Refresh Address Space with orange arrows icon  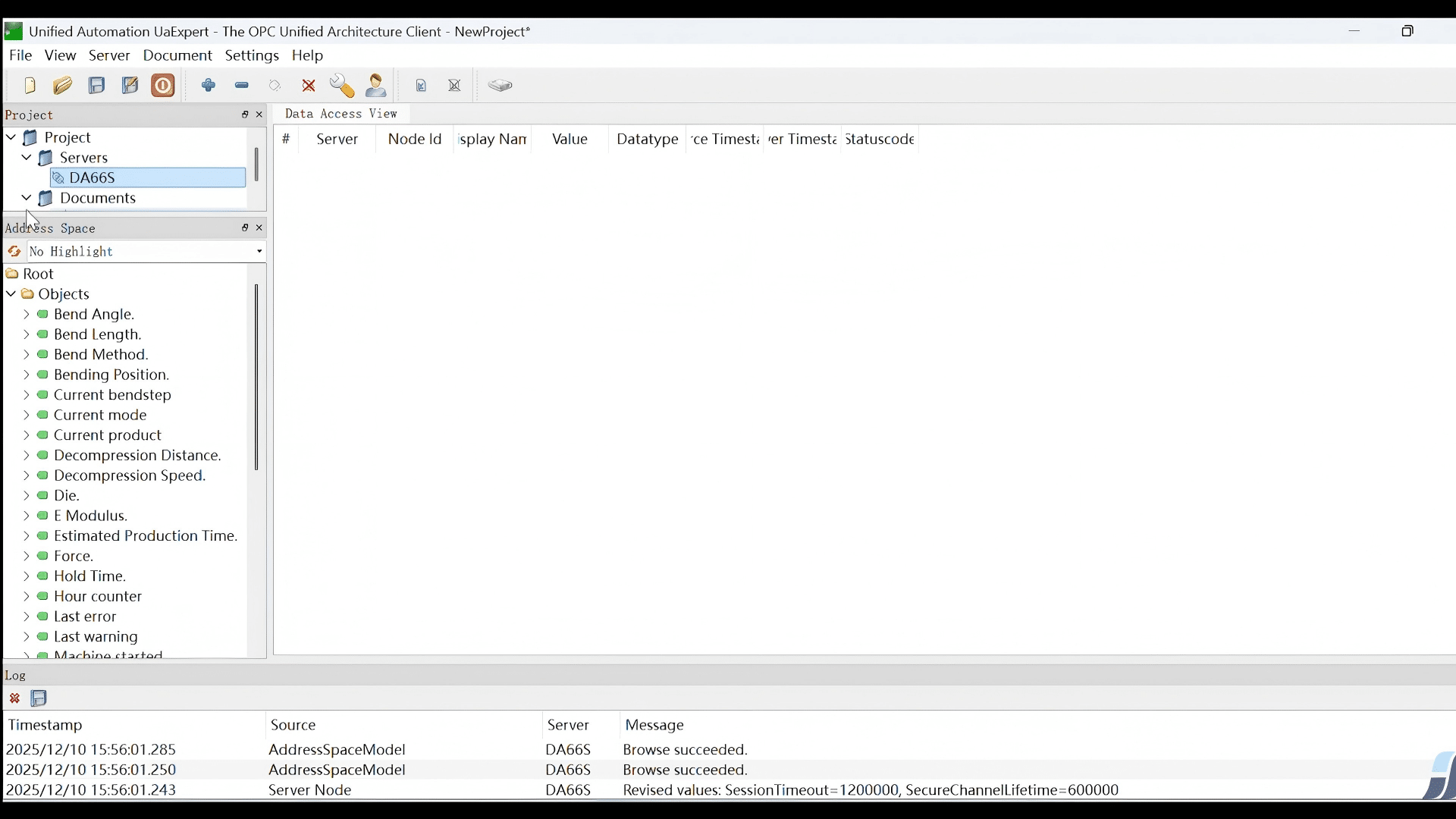[x=14, y=252]
